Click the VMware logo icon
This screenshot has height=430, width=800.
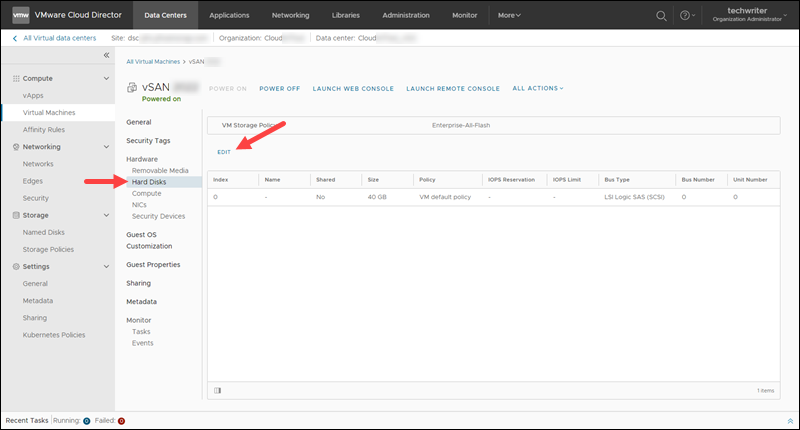(x=20, y=15)
